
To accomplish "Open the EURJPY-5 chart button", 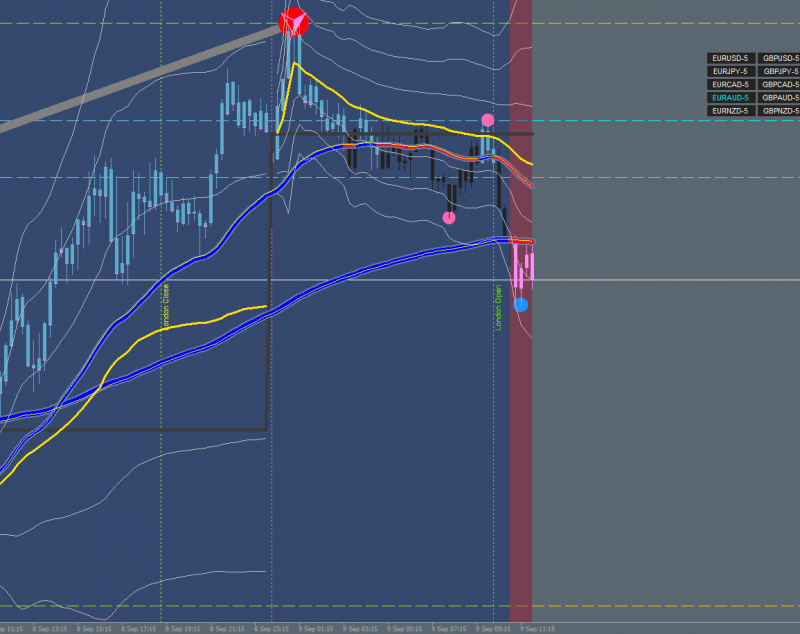I will point(731,71).
